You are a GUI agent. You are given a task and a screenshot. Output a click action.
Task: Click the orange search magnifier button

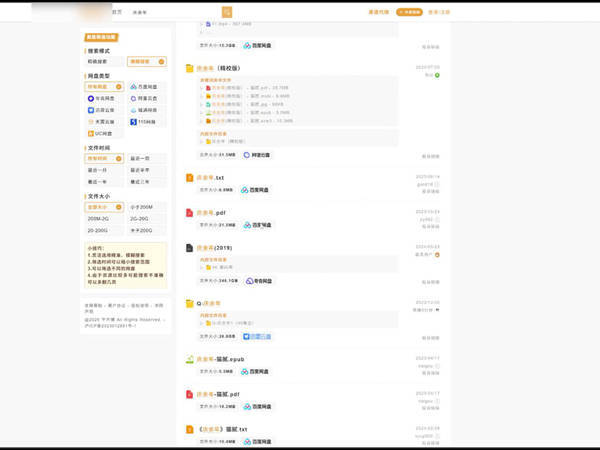click(226, 12)
